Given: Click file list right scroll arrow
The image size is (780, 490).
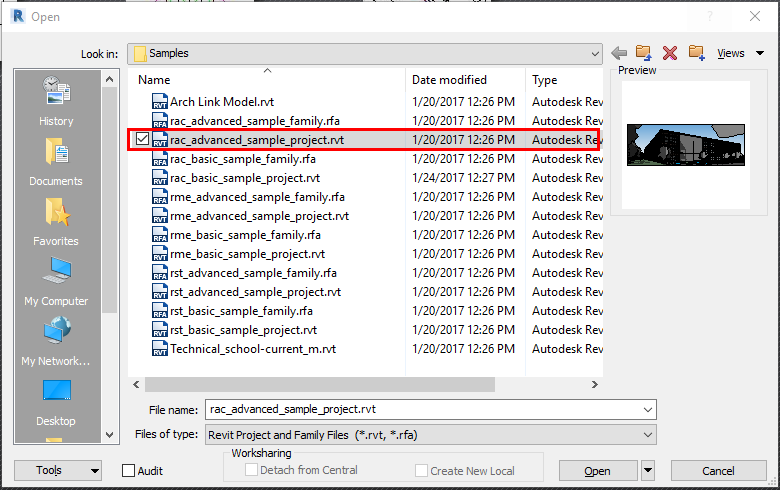Looking at the screenshot, I should click(594, 385).
